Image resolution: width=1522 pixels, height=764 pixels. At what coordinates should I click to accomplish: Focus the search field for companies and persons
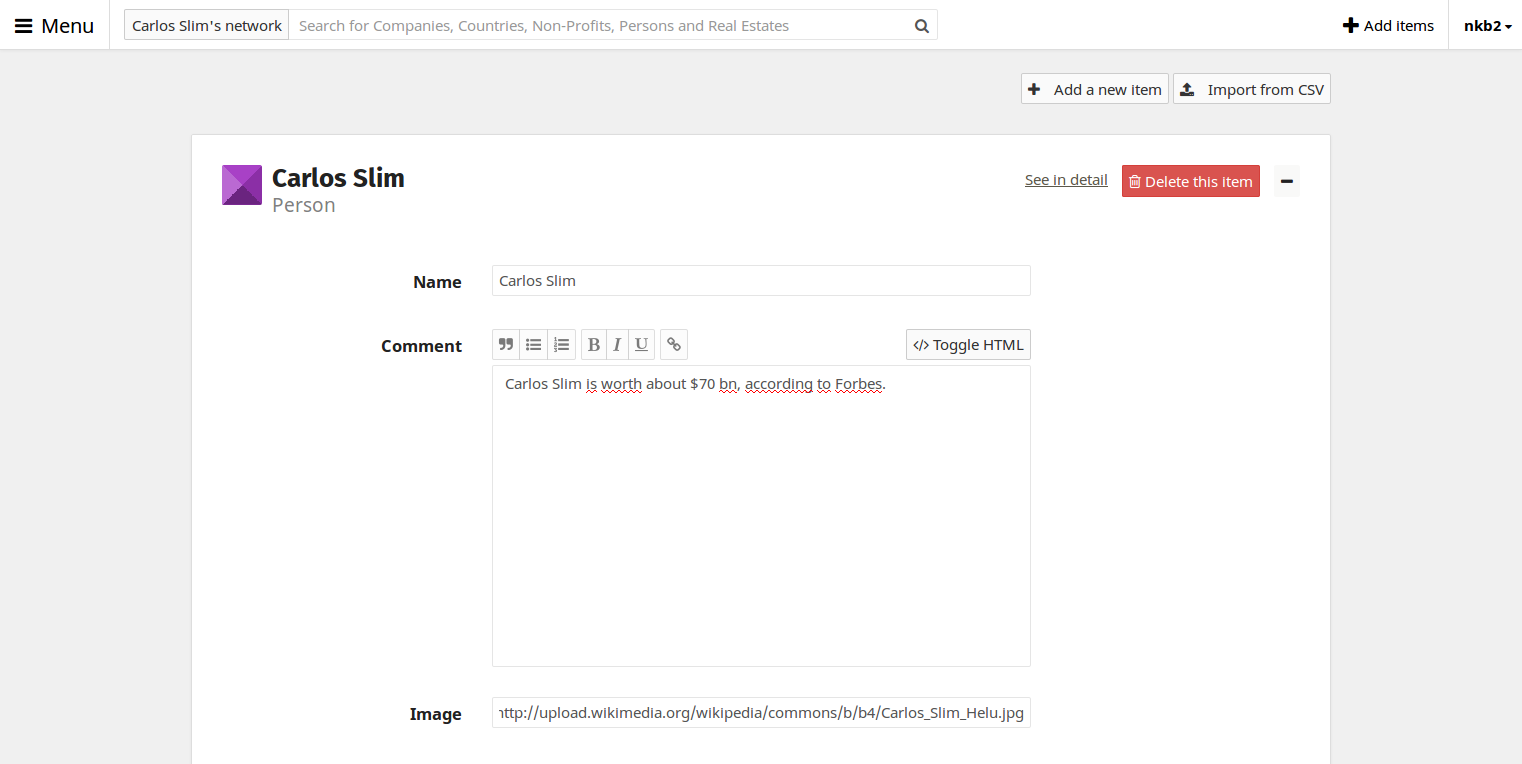tap(600, 25)
